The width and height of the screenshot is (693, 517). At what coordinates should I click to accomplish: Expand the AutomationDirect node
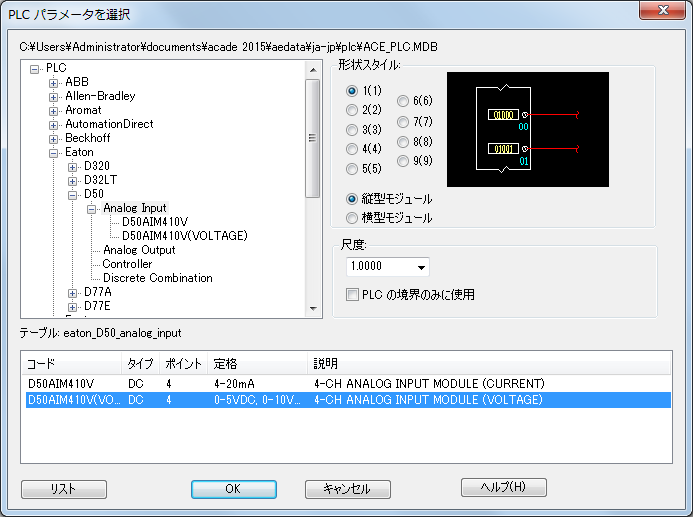[x=53, y=125]
